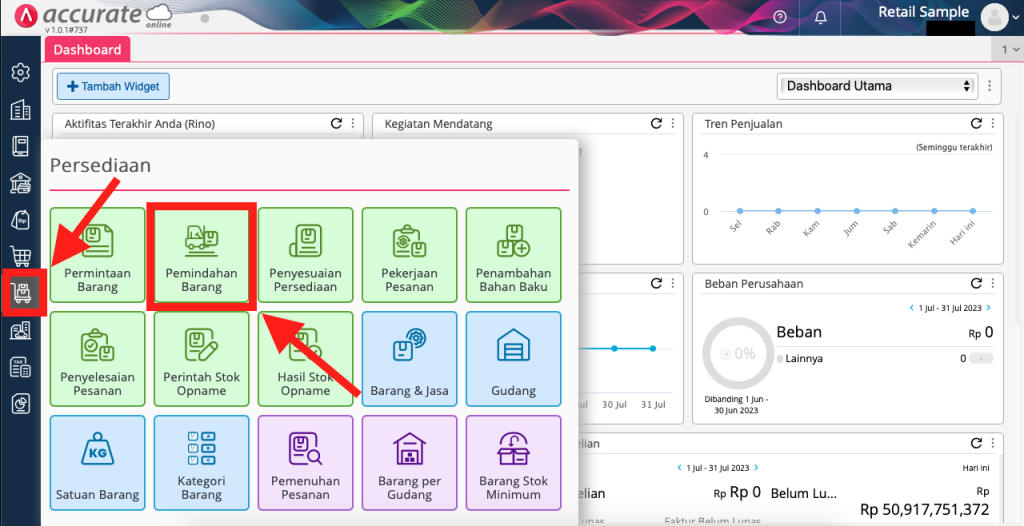Open the shopping cart sidebar icon

pos(20,256)
